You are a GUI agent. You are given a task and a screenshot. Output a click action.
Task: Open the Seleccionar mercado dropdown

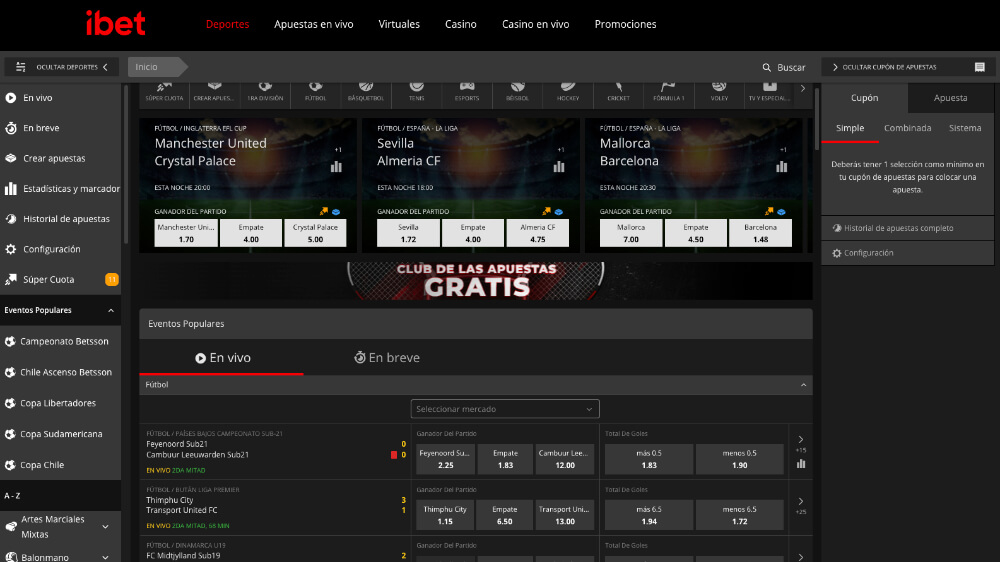pos(505,409)
